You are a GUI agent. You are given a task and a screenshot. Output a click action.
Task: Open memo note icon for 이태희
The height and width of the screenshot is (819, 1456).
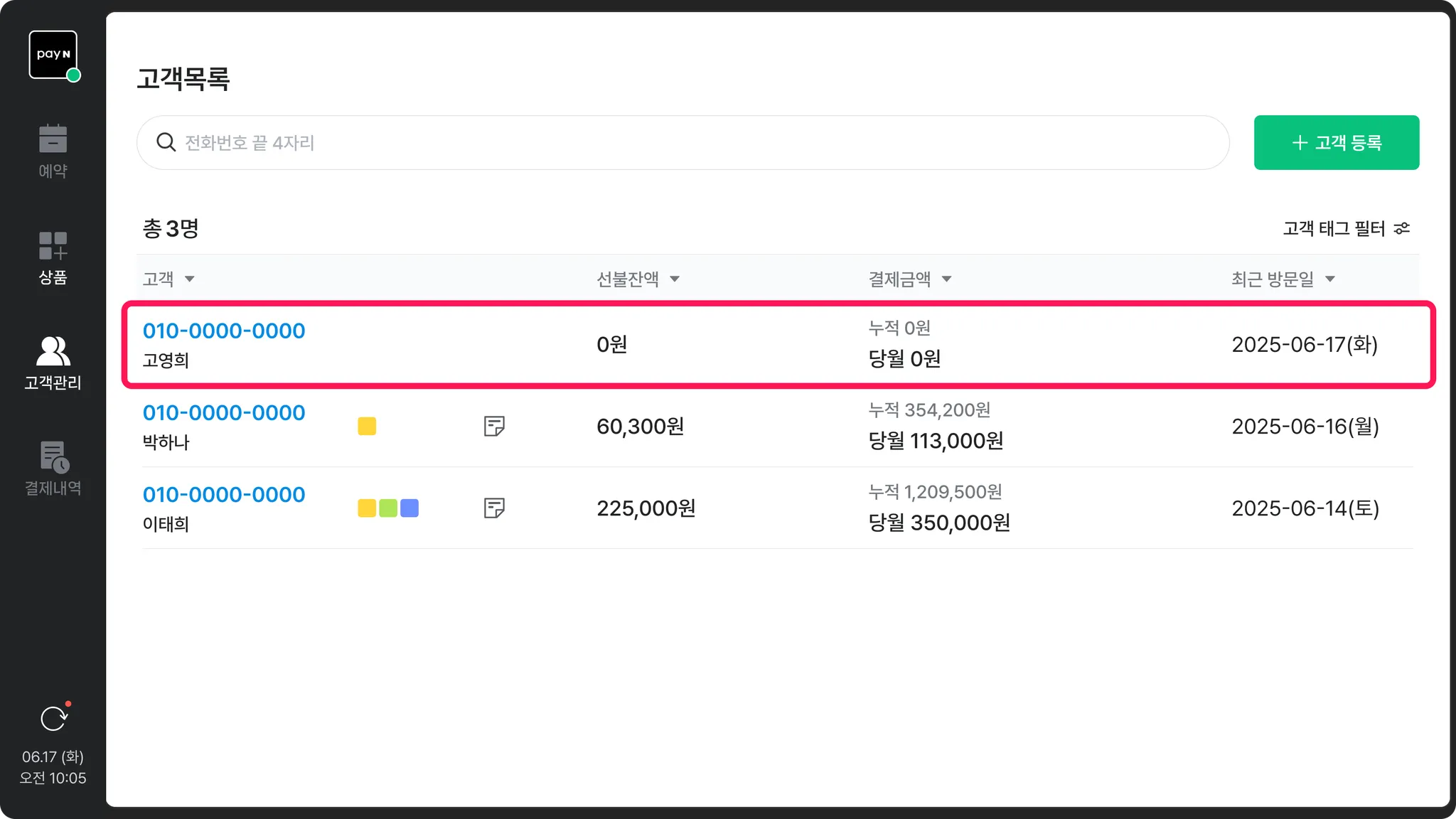pyautogui.click(x=494, y=508)
